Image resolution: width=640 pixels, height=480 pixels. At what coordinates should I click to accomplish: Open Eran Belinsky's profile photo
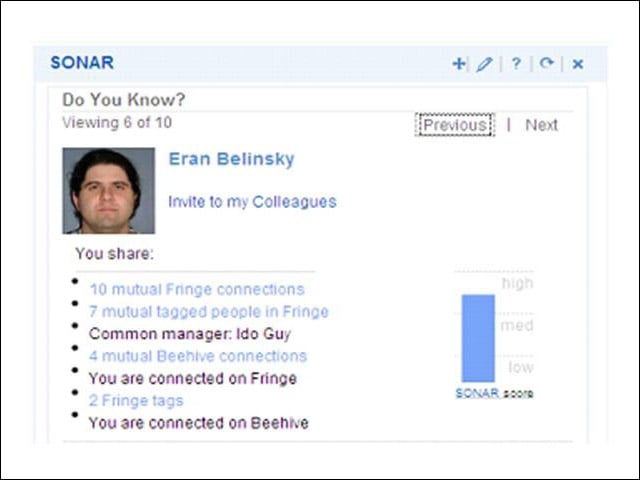click(x=109, y=191)
